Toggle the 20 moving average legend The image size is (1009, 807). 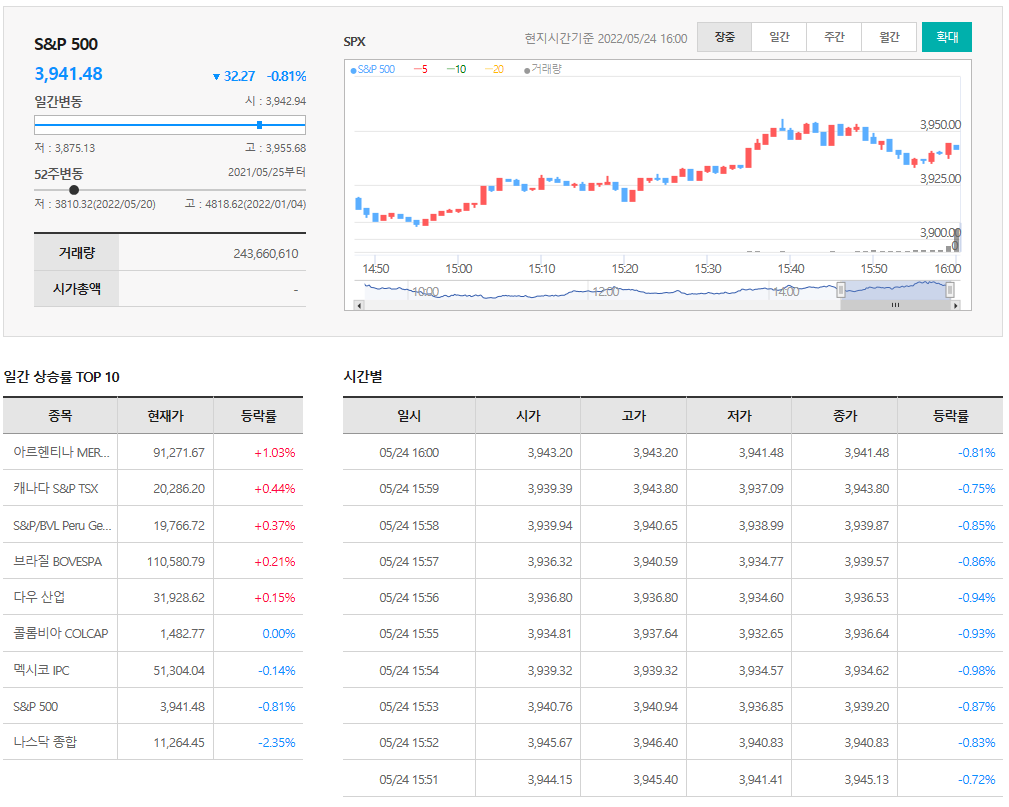click(x=494, y=70)
